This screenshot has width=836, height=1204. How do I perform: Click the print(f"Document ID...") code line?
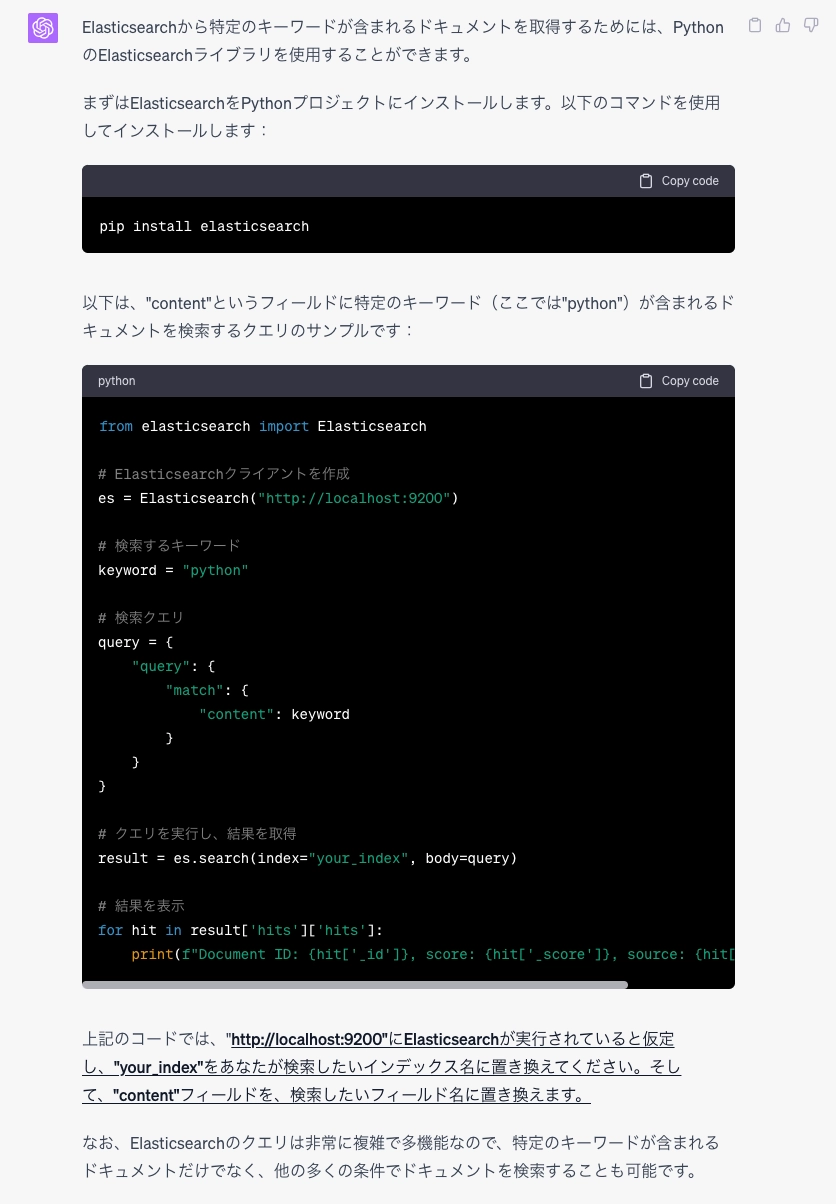(433, 954)
